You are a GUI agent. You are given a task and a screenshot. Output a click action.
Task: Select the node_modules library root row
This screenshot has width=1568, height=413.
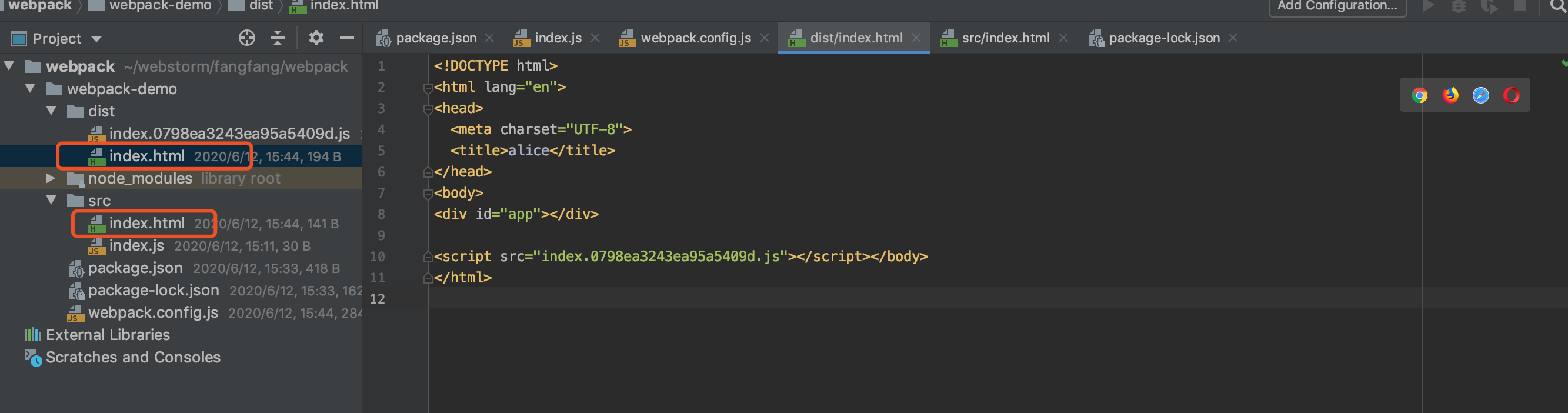(181, 178)
